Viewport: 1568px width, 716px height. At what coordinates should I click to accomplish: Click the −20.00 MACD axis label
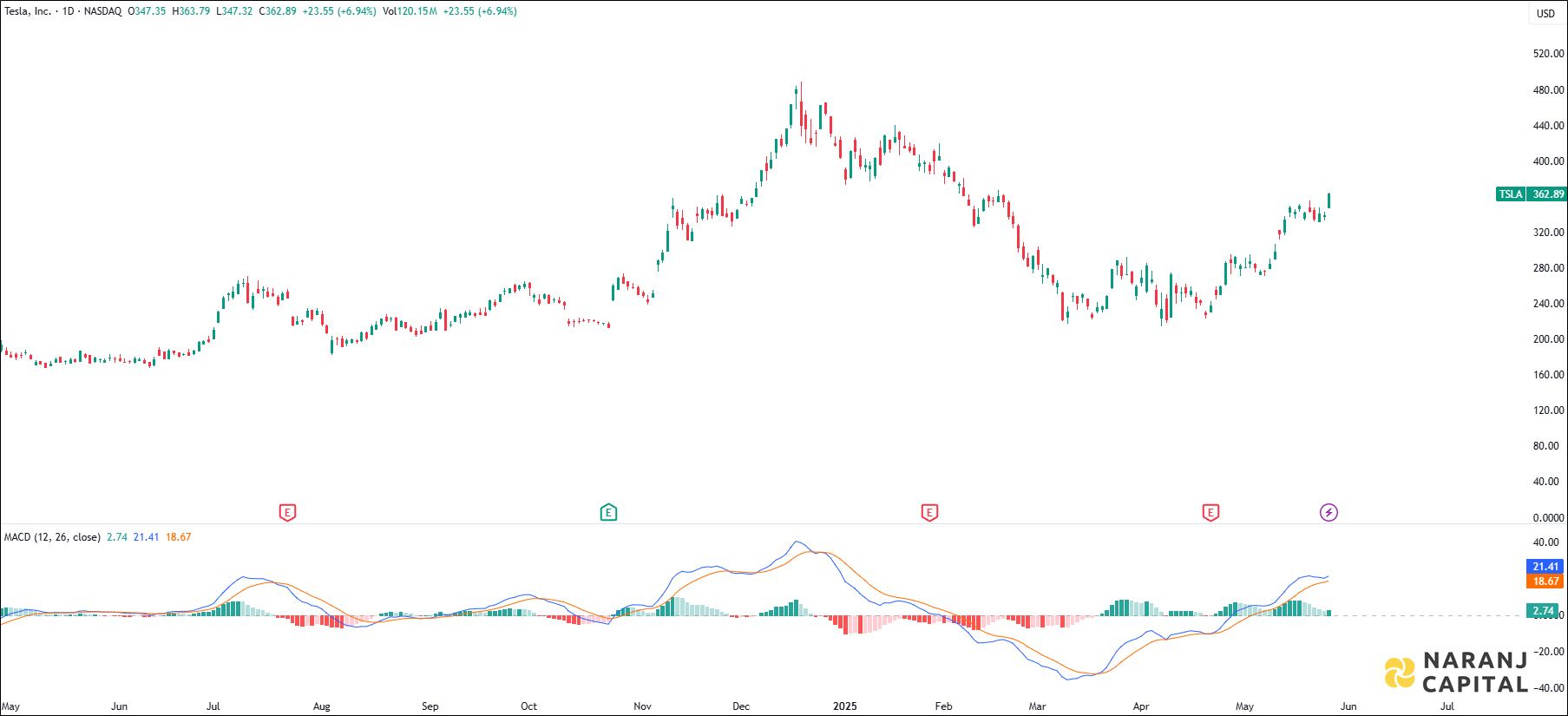tap(1548, 652)
